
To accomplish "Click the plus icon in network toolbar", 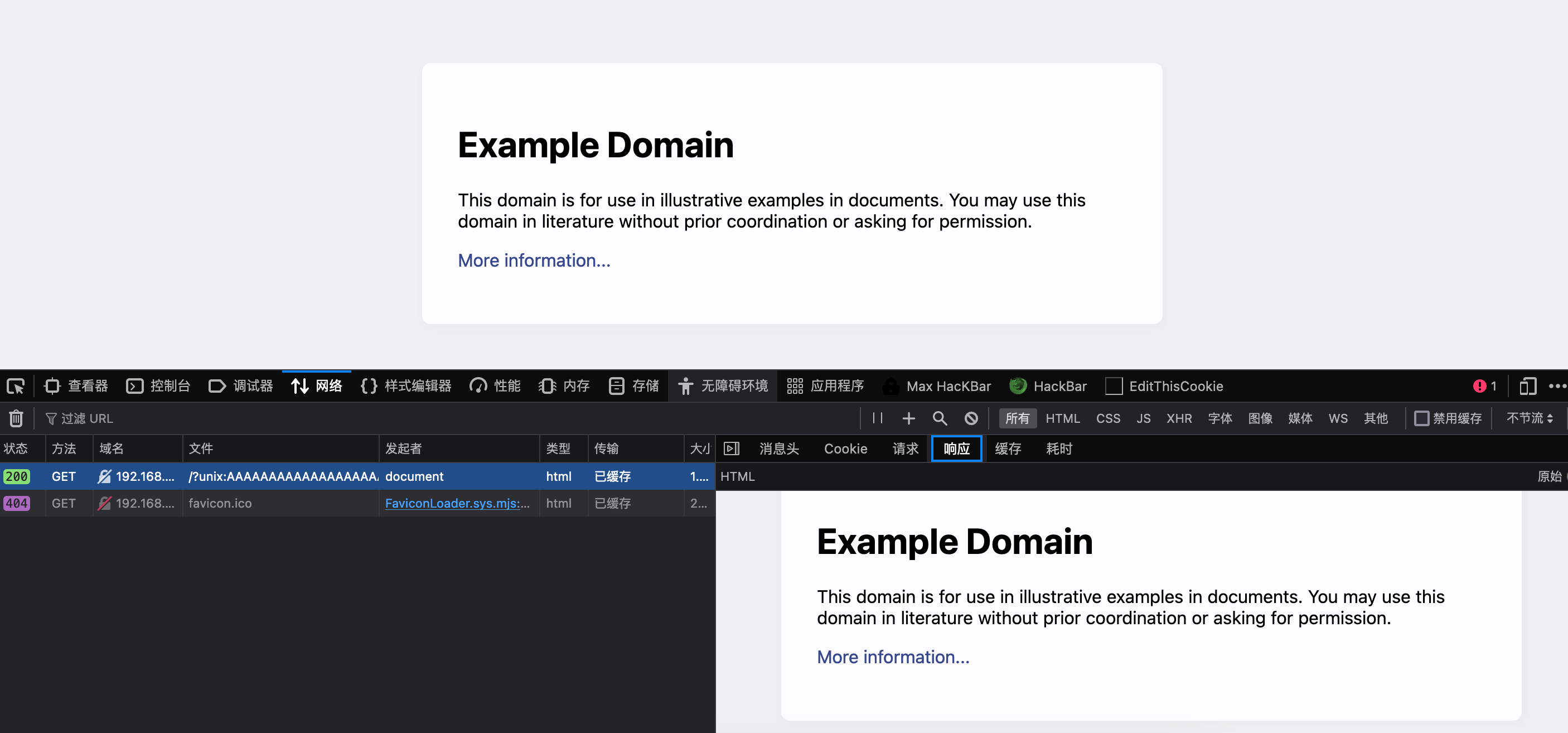I will tap(908, 418).
